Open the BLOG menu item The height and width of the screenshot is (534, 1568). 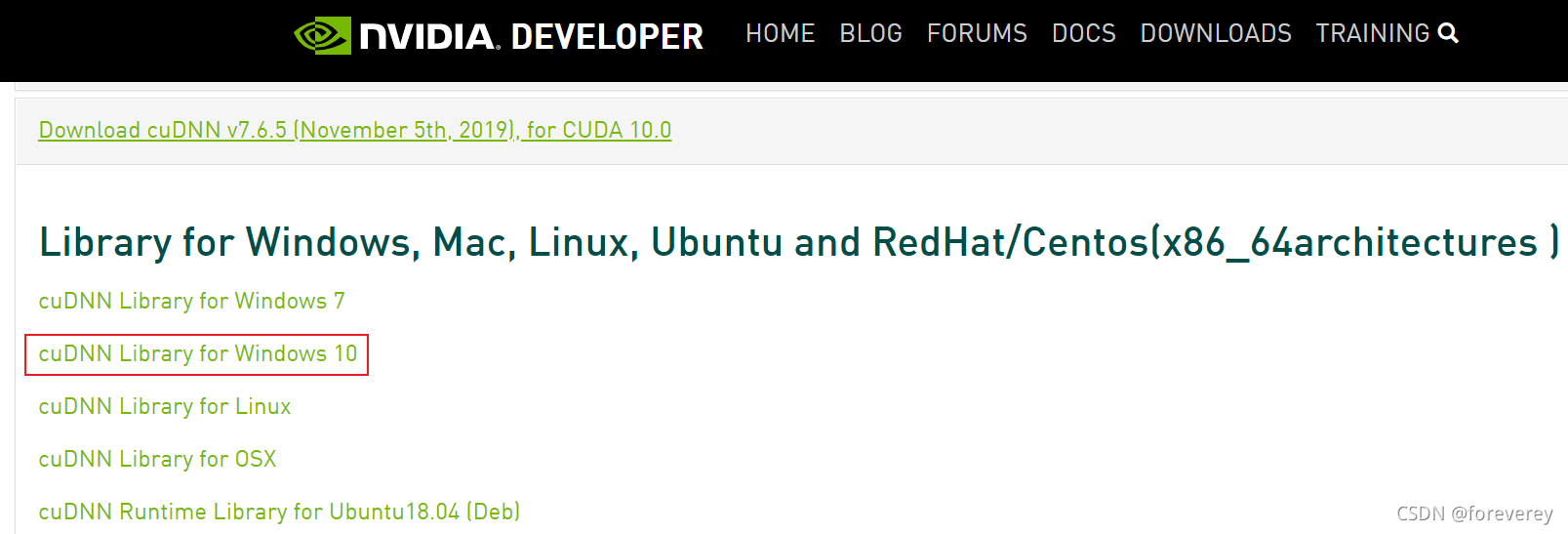pyautogui.click(x=870, y=33)
